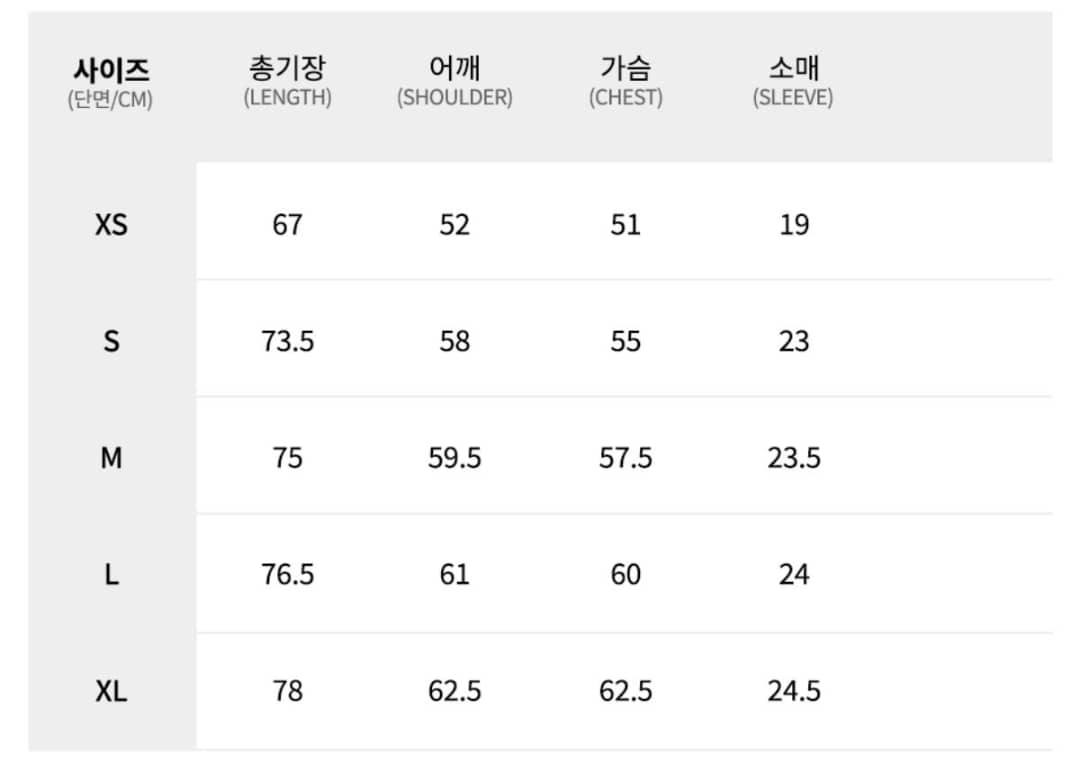Select the XS size row label
1080x770 pixels.
pos(111,224)
